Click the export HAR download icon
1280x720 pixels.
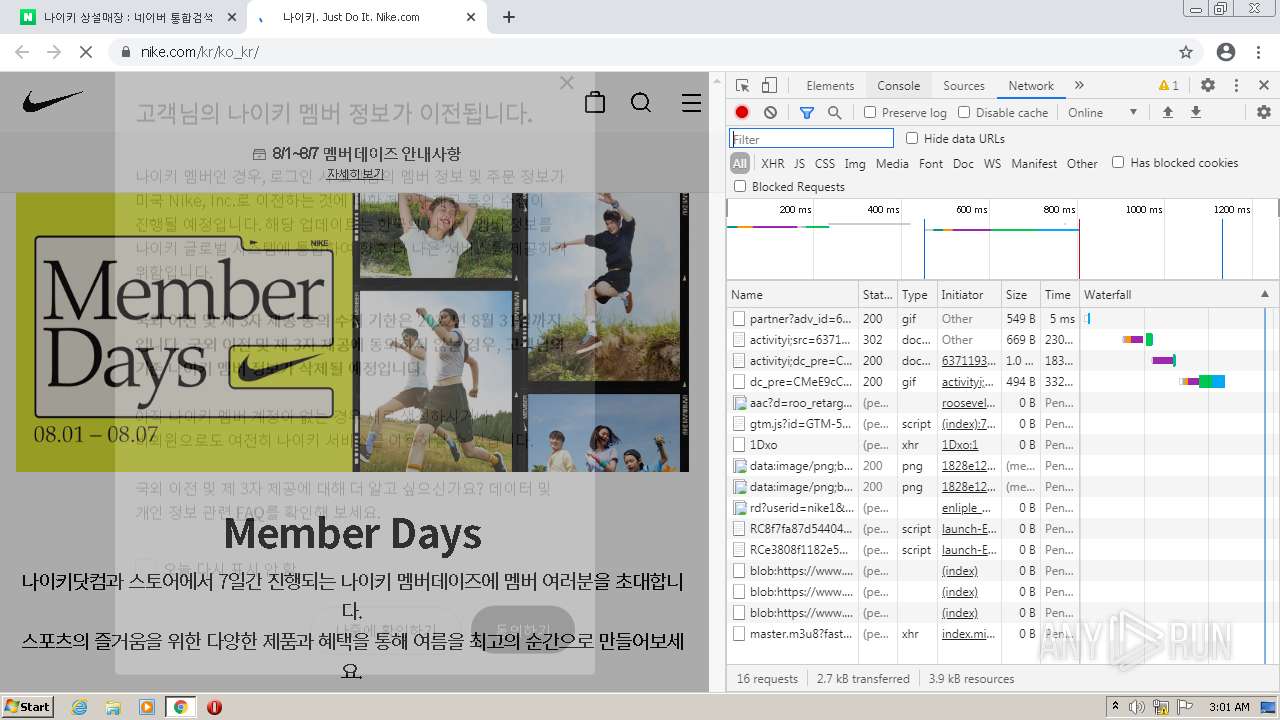coord(1195,113)
